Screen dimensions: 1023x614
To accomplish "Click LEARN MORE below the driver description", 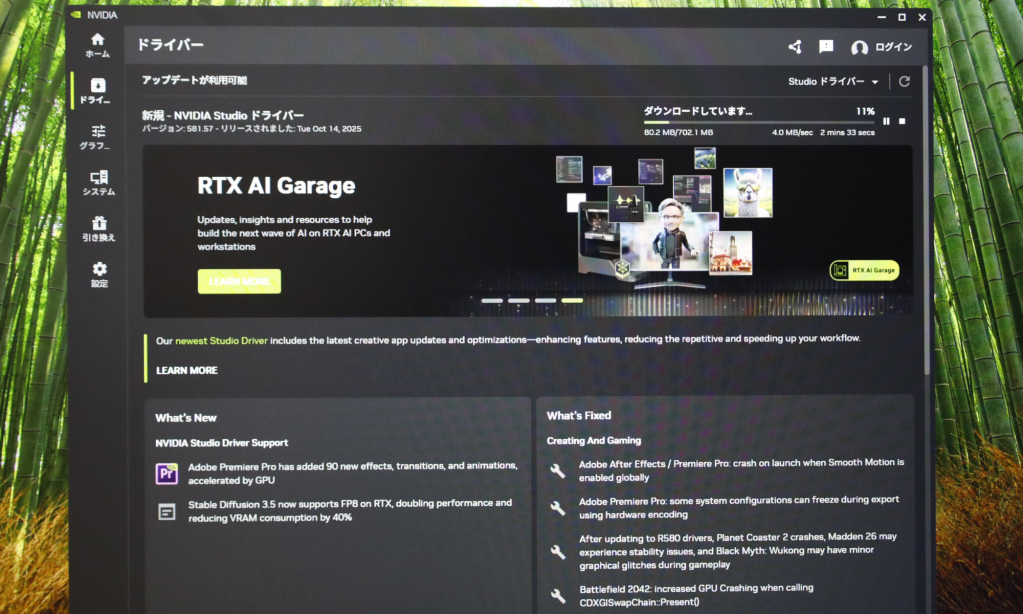I will point(187,370).
